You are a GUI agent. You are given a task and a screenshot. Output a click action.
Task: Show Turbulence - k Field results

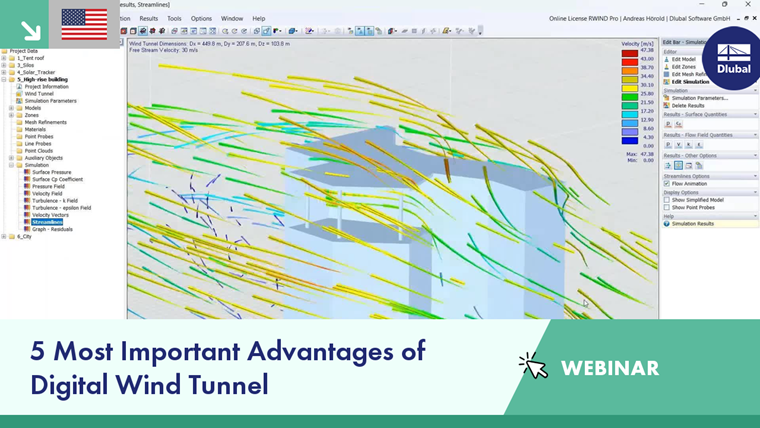pos(55,201)
